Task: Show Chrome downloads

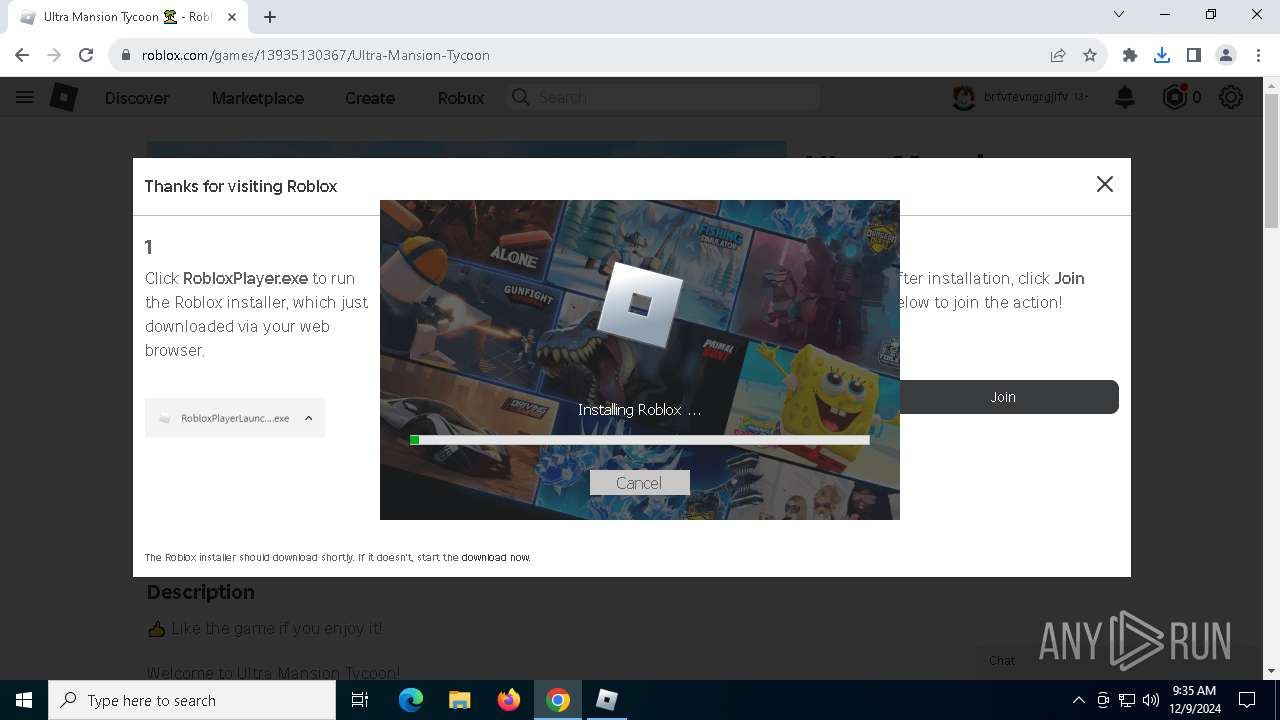Action: 1162,55
